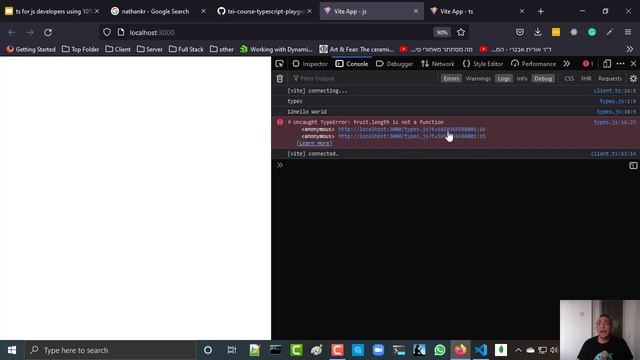Toggle the Info filter in console
Screen dimensions: 640x360
click(x=522, y=78)
